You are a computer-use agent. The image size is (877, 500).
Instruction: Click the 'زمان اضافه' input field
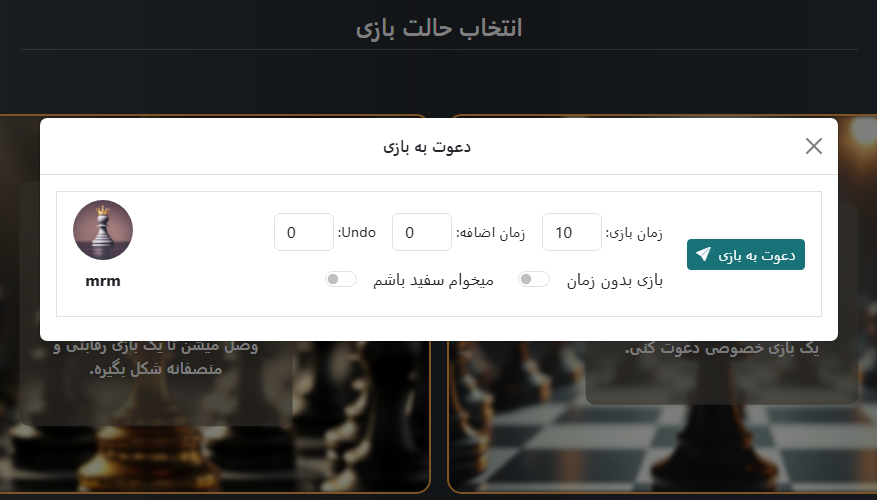point(421,232)
